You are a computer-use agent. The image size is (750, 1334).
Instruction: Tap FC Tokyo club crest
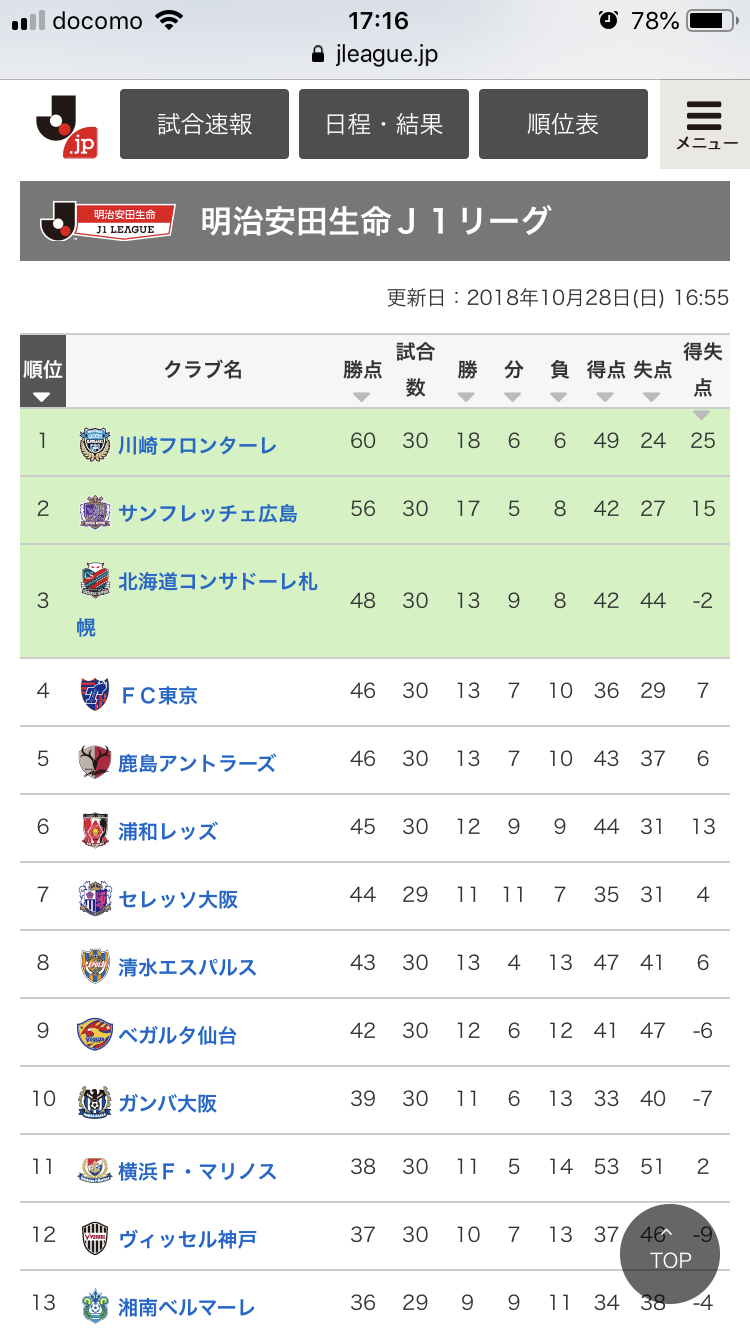[x=93, y=694]
